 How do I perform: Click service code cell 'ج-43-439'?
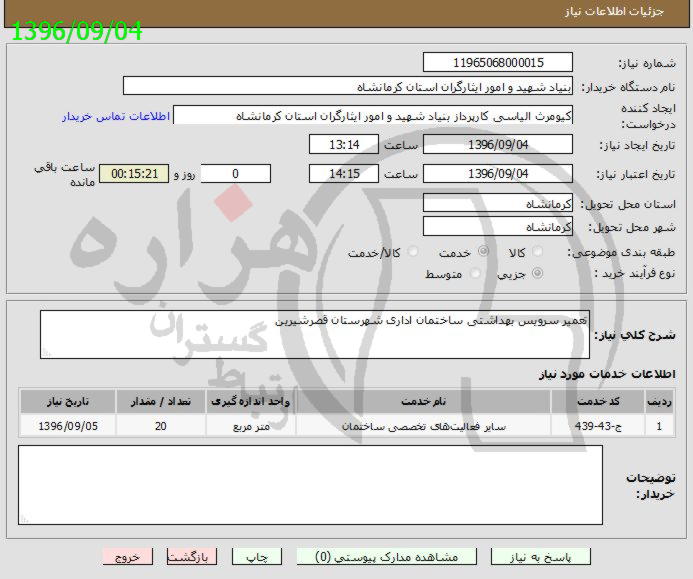(x=598, y=426)
